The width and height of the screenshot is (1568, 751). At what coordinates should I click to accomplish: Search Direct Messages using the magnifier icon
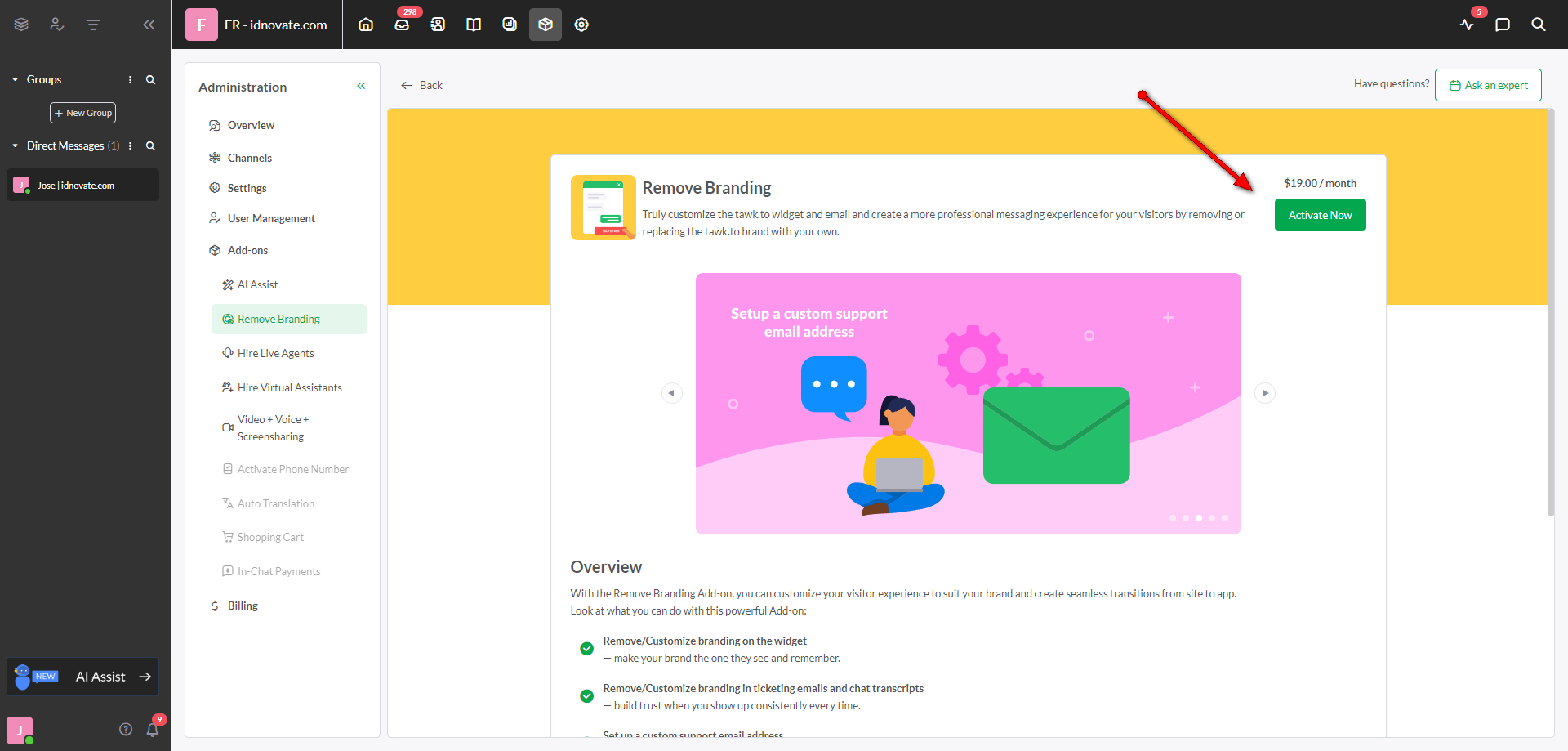[150, 146]
